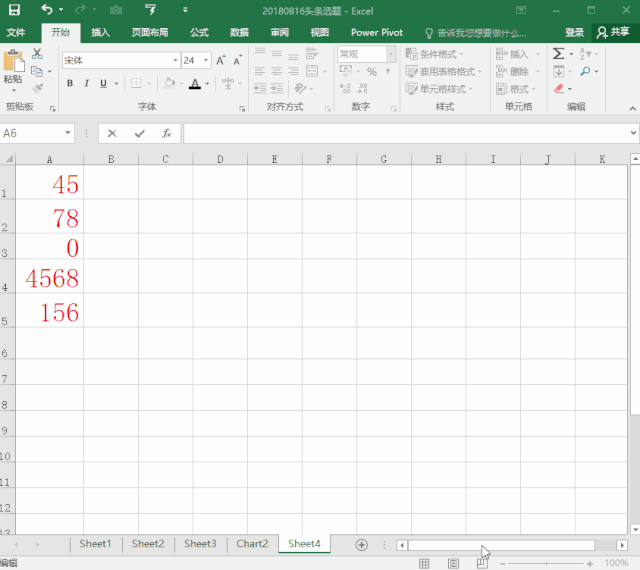The image size is (640, 570).
Task: Toggle bold formatting
Action: (70, 83)
